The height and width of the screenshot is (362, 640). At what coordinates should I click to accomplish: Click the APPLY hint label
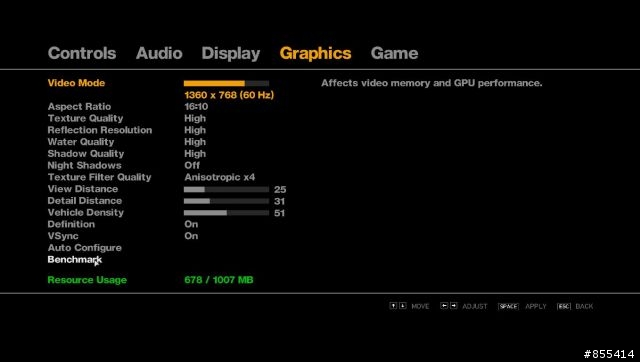(536, 306)
